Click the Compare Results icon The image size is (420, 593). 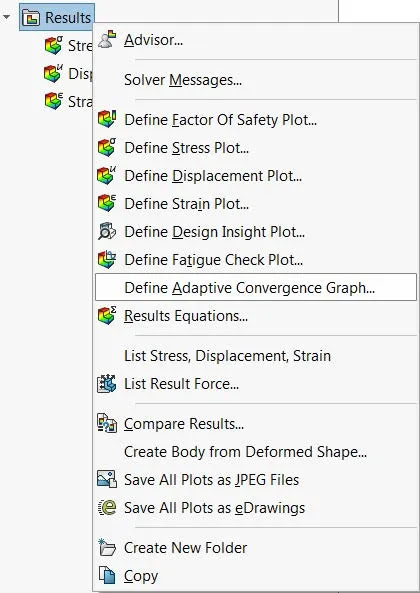pos(107,424)
